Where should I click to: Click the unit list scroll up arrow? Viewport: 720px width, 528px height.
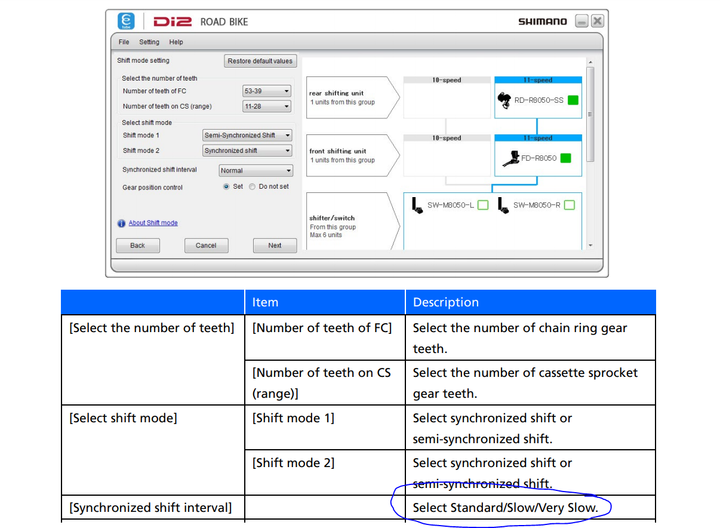click(x=591, y=62)
